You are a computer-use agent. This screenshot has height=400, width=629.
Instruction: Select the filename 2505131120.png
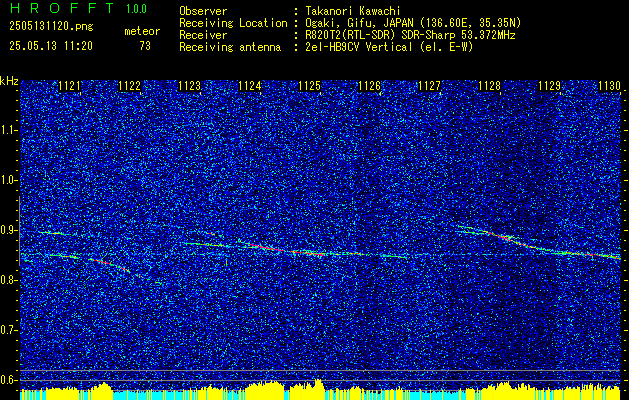(x=51, y=27)
